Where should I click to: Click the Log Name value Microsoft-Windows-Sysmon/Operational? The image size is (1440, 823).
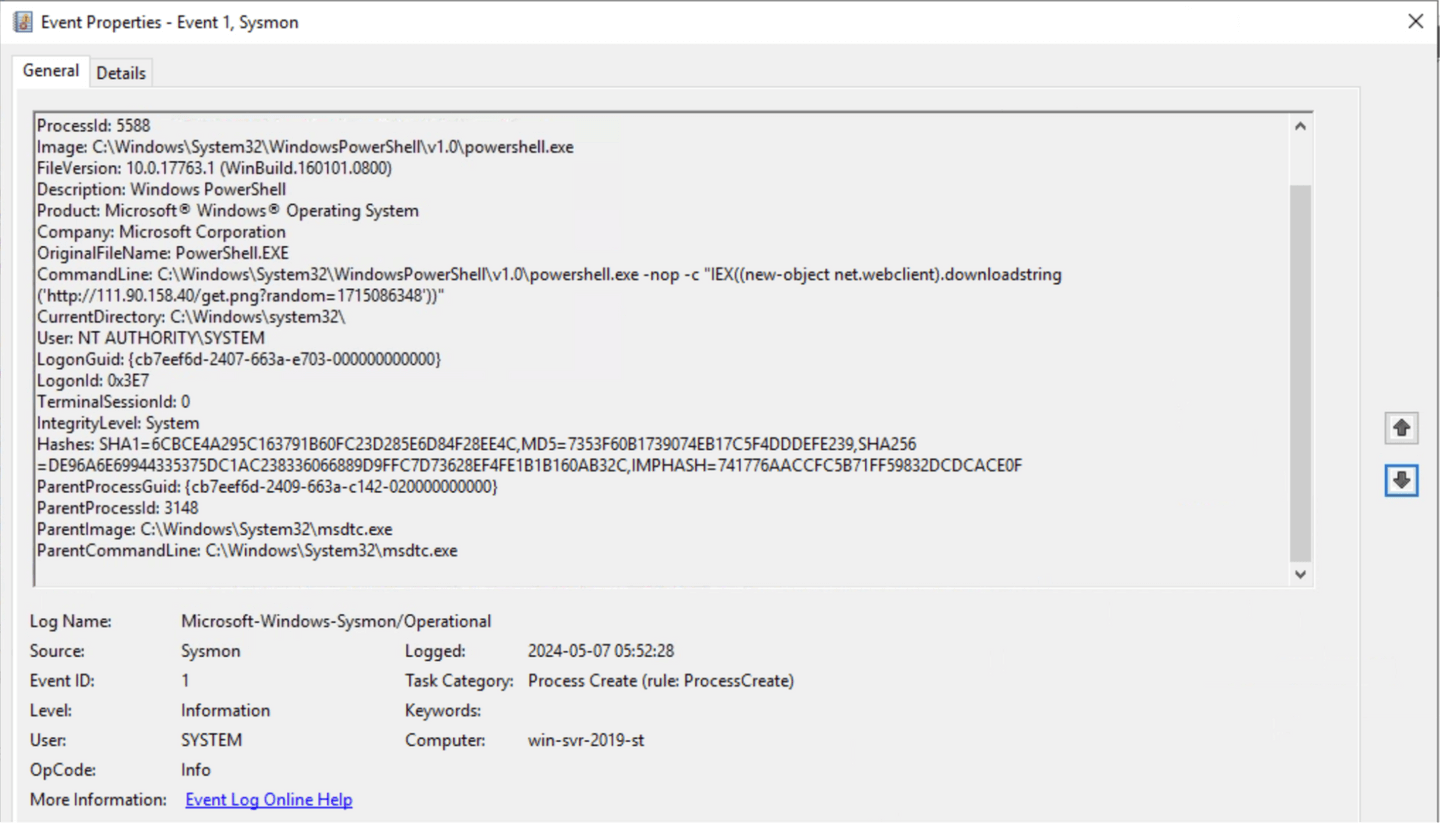pyautogui.click(x=336, y=622)
